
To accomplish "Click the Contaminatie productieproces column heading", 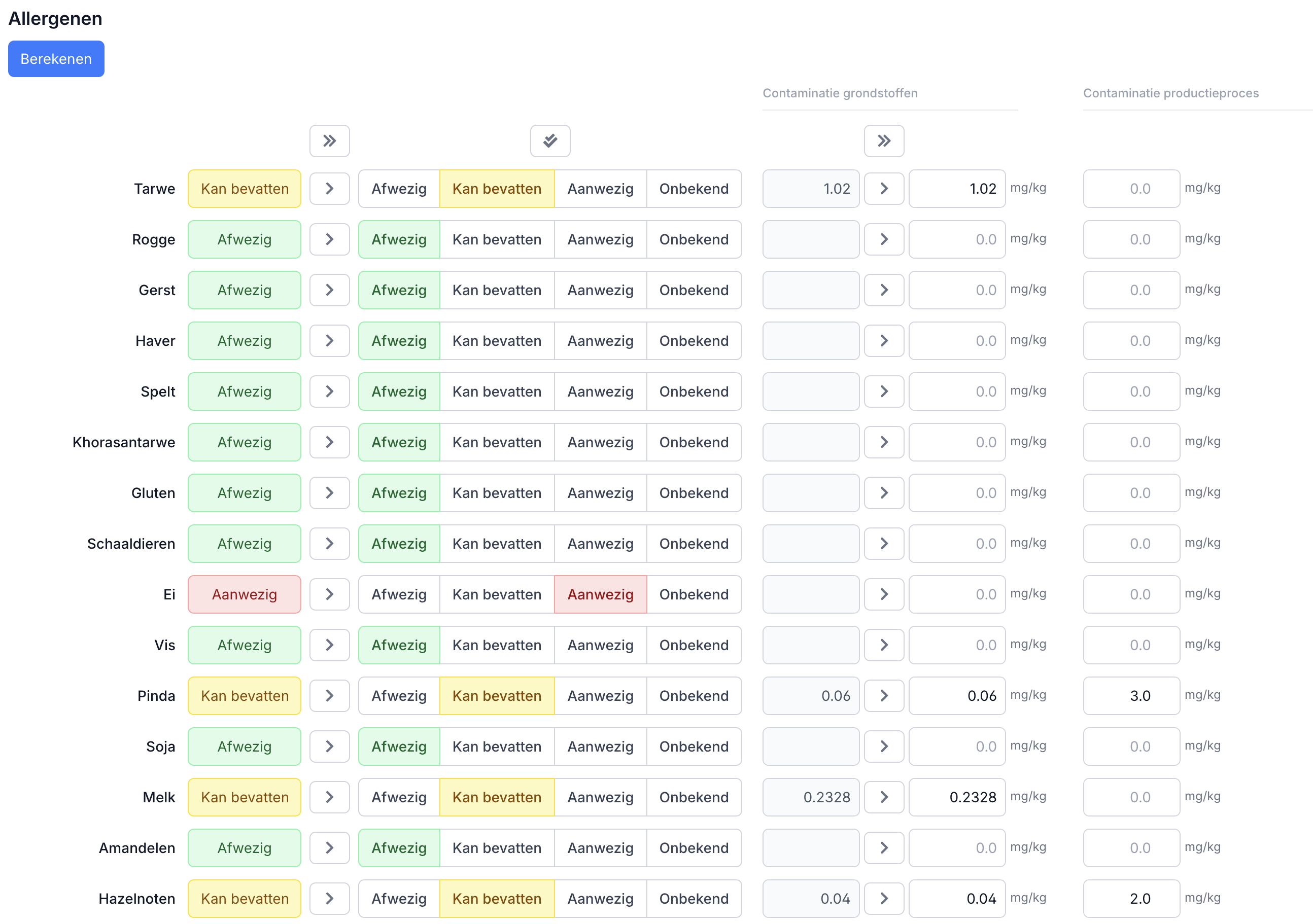I will 1170,93.
